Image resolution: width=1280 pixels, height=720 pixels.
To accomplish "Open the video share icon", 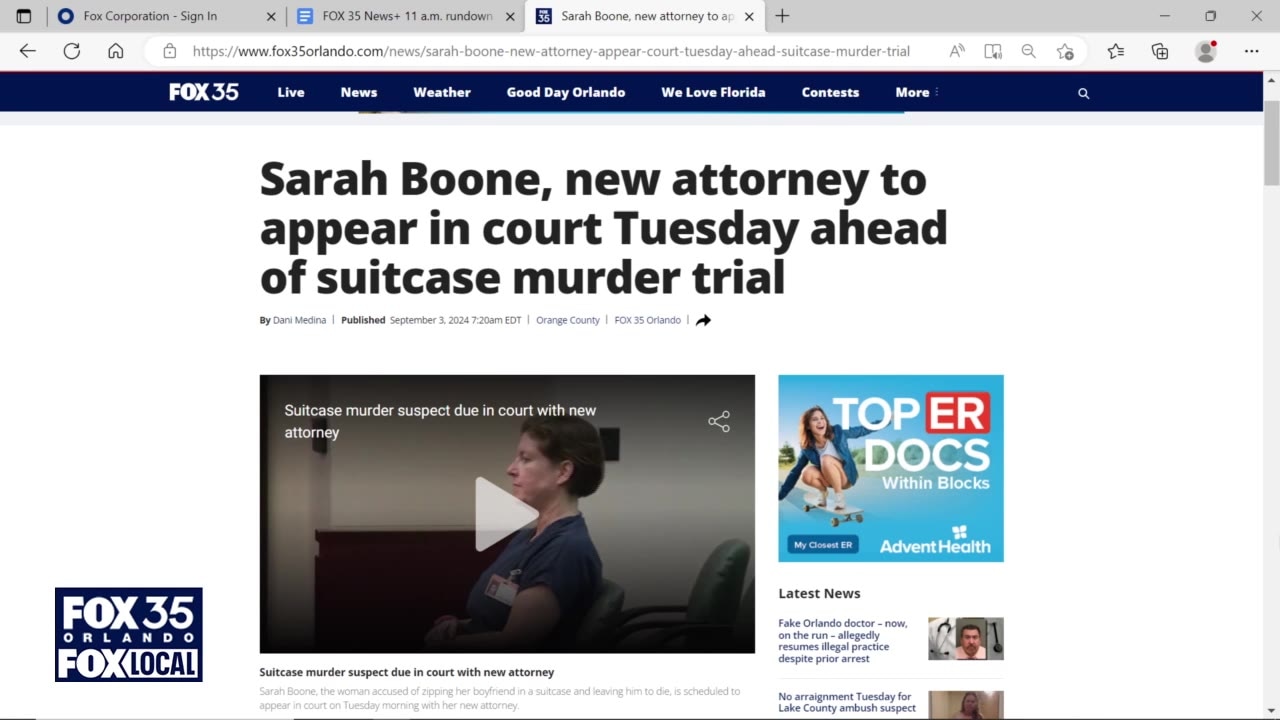I will pos(719,421).
